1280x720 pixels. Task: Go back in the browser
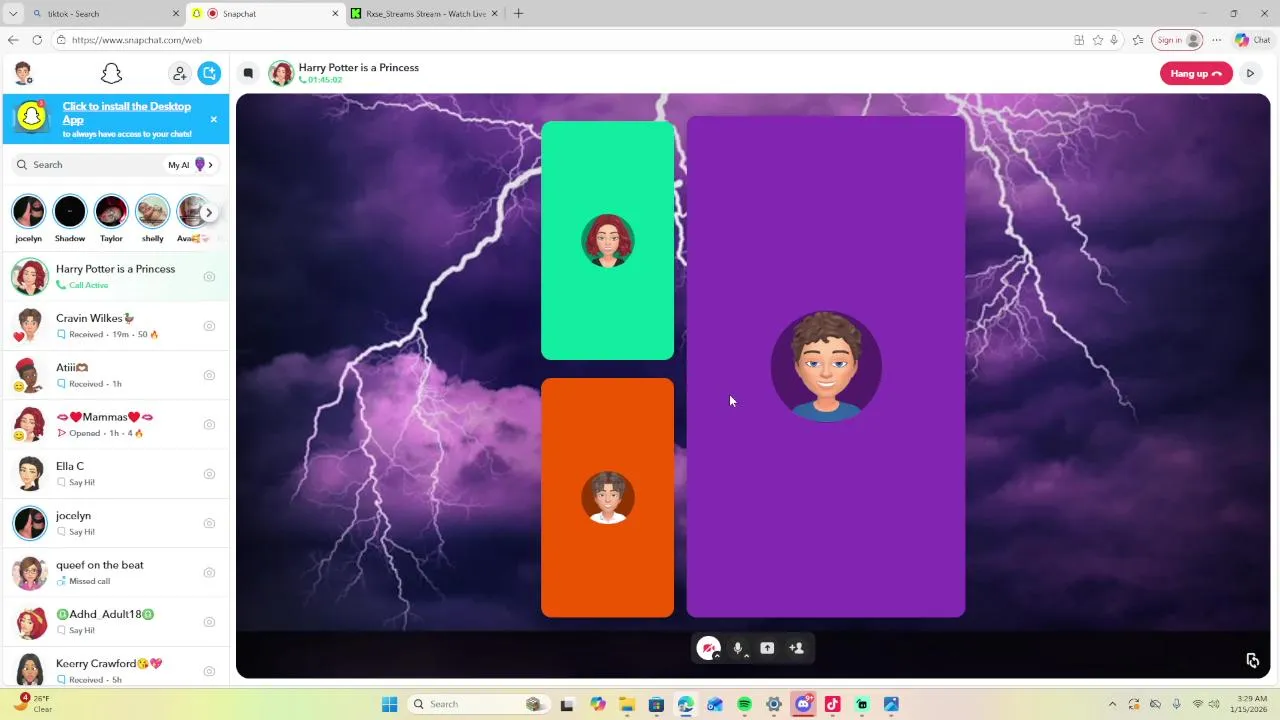pos(13,40)
